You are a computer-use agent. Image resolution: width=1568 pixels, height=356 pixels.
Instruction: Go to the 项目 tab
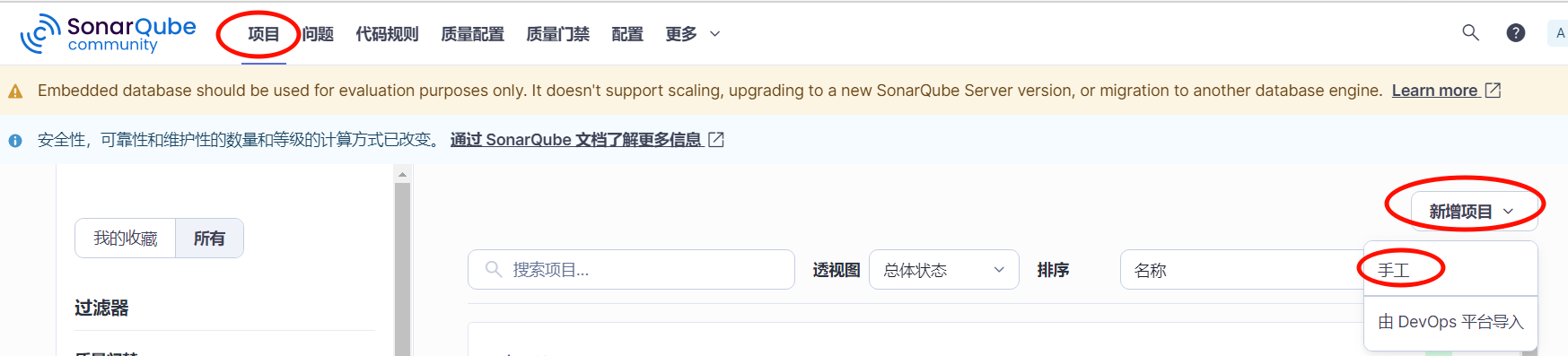click(x=264, y=34)
